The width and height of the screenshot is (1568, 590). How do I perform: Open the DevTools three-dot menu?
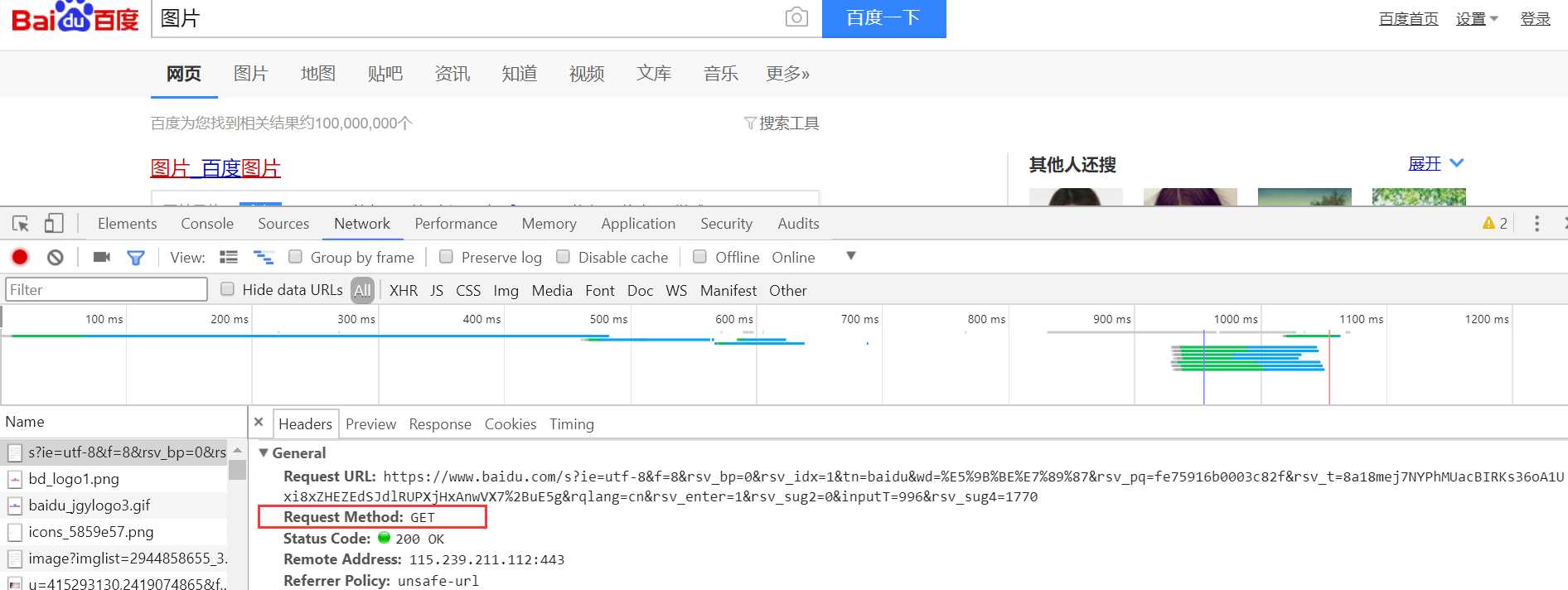pos(1537,223)
